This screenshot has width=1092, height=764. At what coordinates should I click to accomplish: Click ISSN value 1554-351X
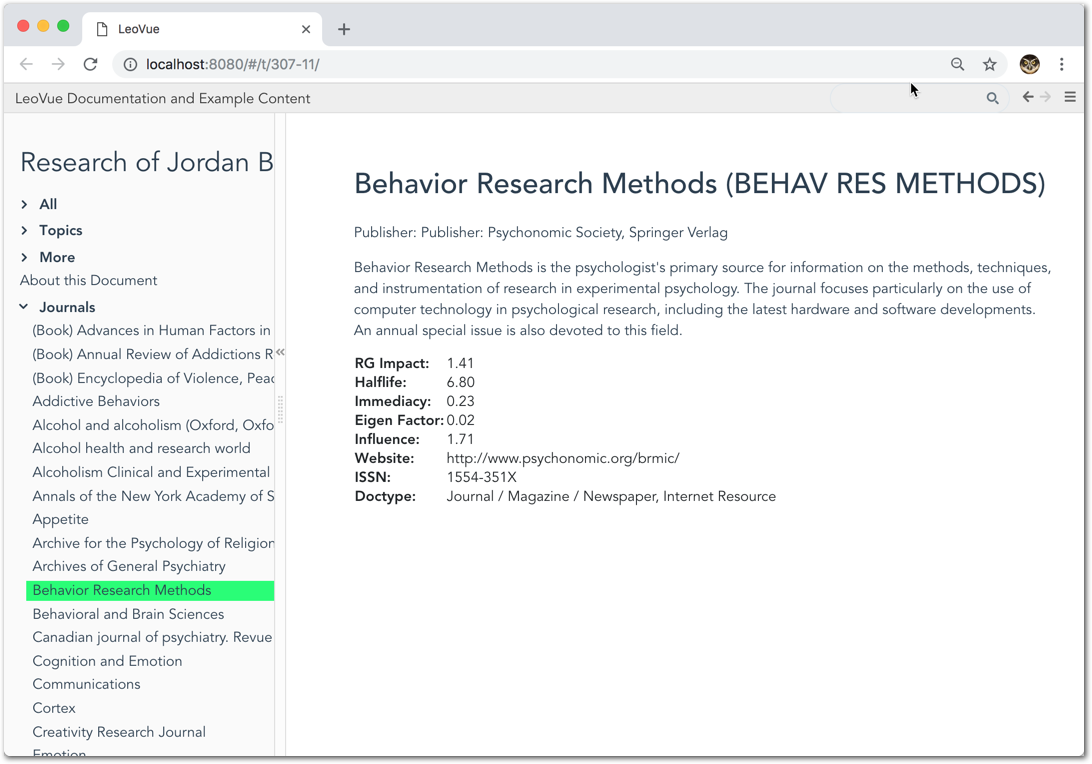[481, 477]
